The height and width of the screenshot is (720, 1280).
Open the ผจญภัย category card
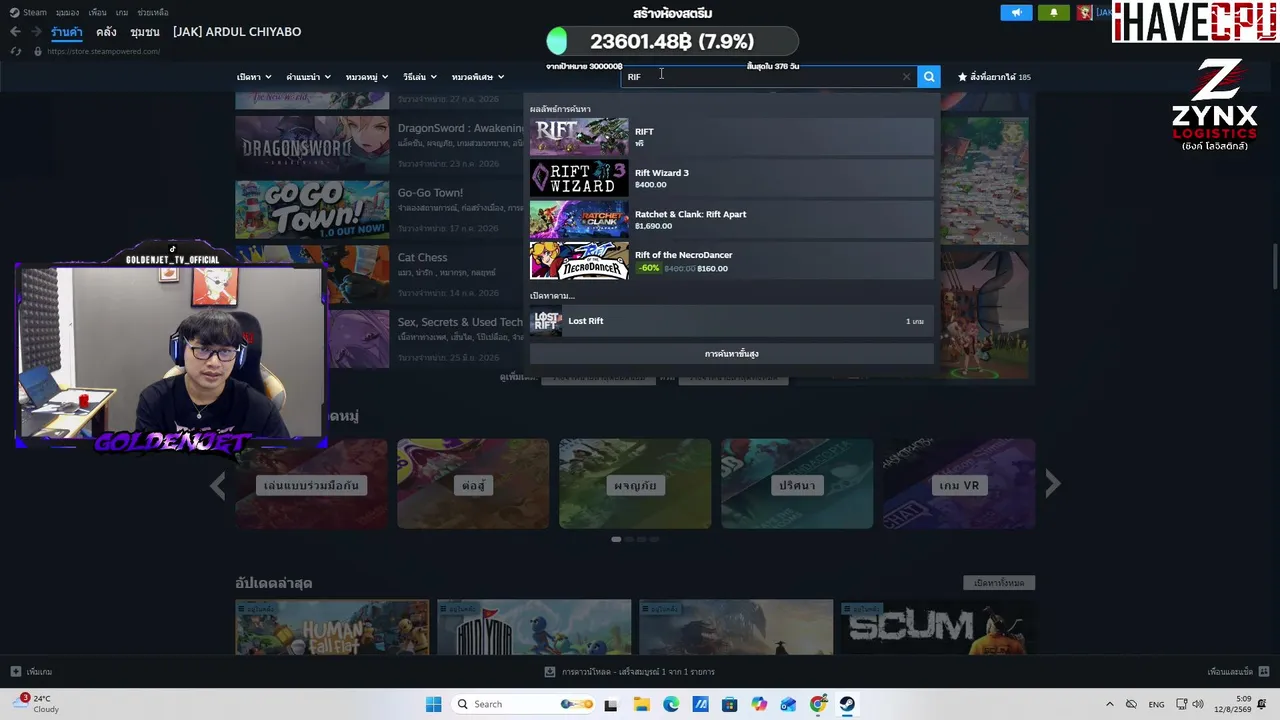[x=635, y=484]
